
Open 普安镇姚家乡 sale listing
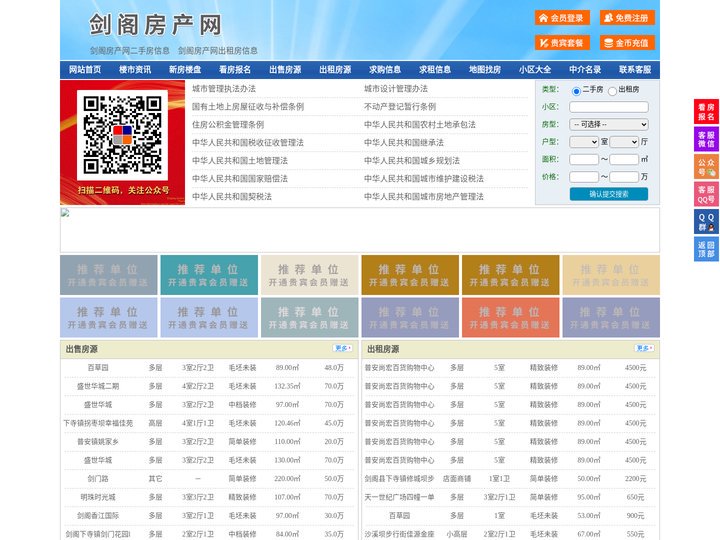(98, 442)
